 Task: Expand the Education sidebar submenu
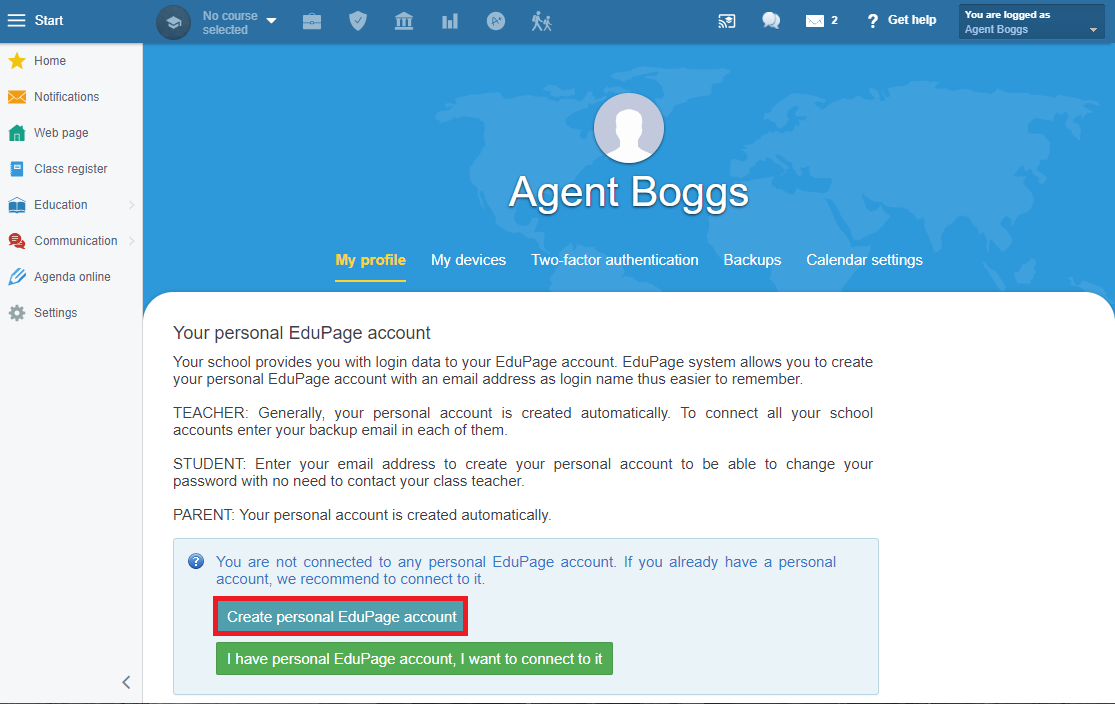coord(71,205)
